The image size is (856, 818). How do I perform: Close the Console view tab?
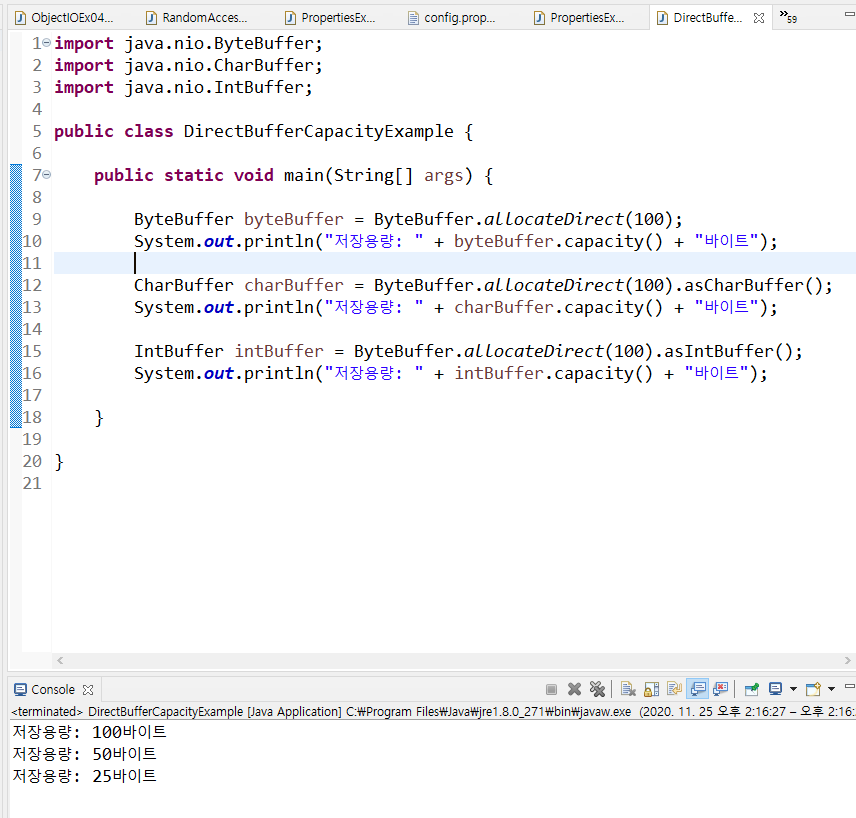(88, 690)
